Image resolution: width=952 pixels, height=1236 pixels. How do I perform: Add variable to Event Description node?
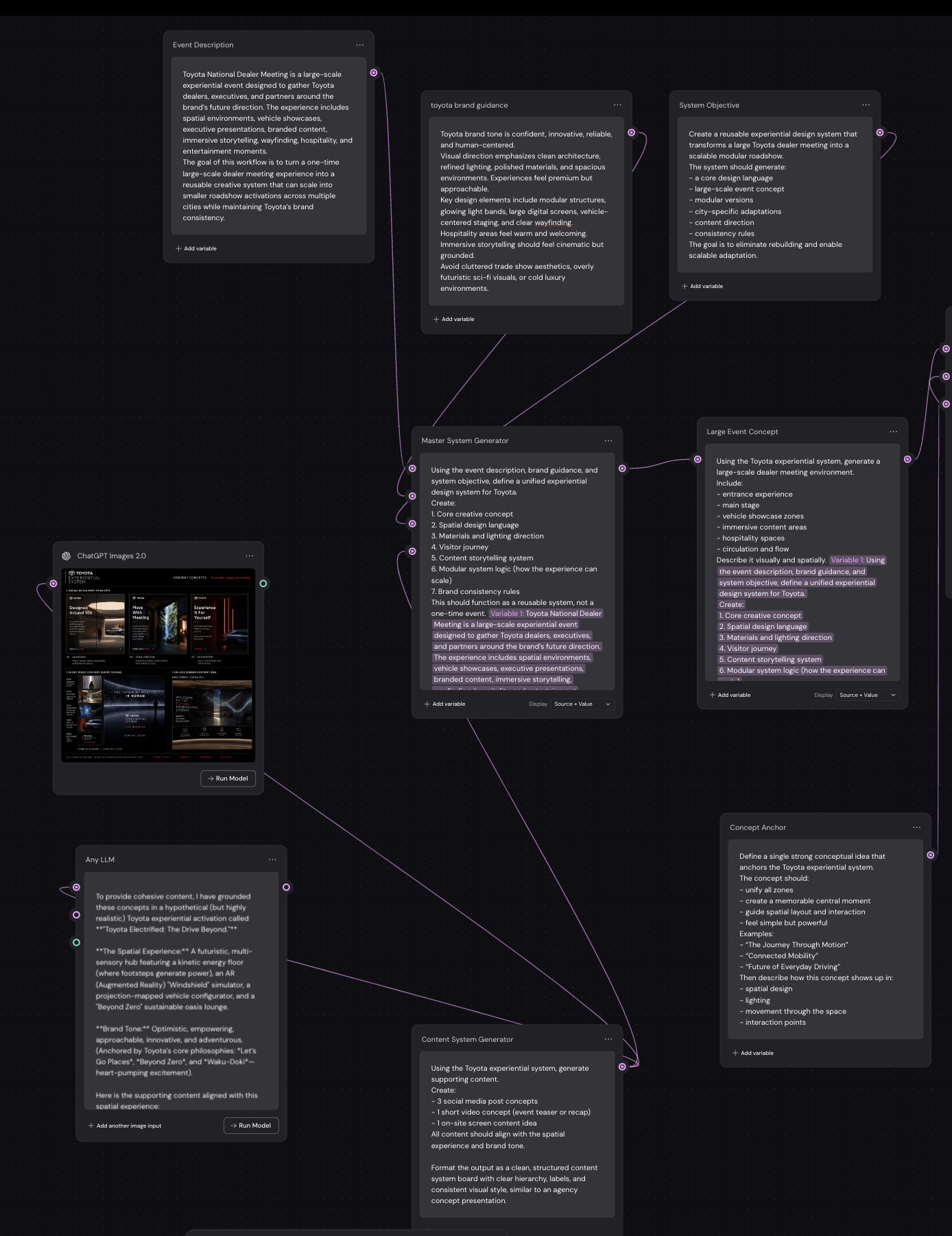[x=196, y=248]
